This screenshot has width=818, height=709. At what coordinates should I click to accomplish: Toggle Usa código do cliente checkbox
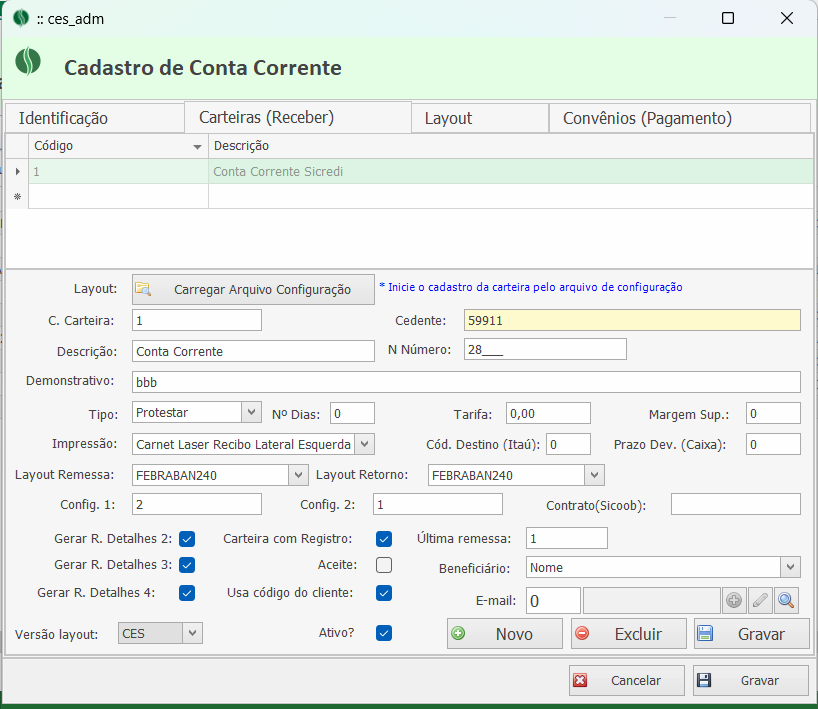click(384, 593)
